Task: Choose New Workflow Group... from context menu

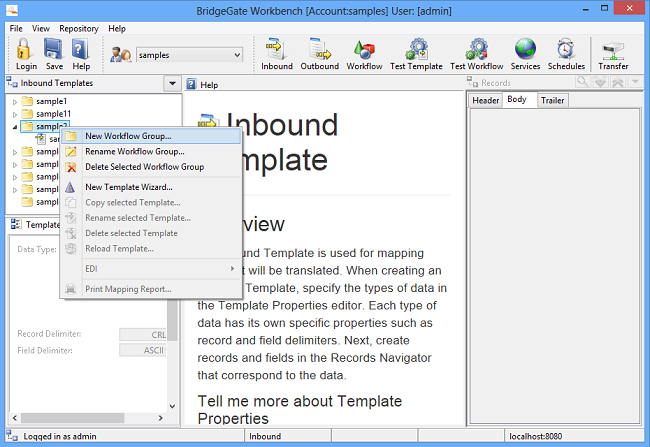Action: tap(151, 136)
